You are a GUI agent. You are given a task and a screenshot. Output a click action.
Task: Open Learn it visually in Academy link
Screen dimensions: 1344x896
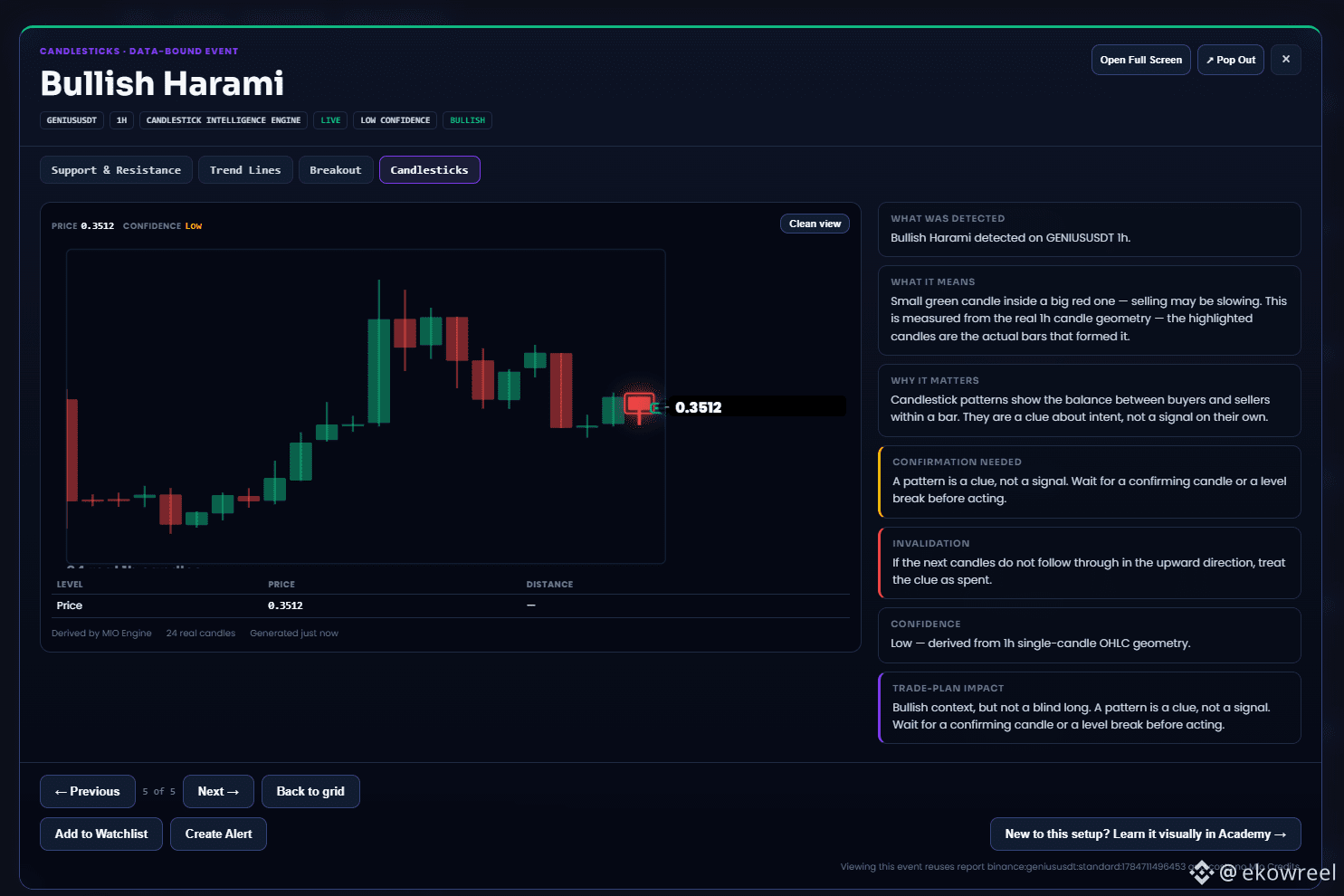coord(1145,834)
